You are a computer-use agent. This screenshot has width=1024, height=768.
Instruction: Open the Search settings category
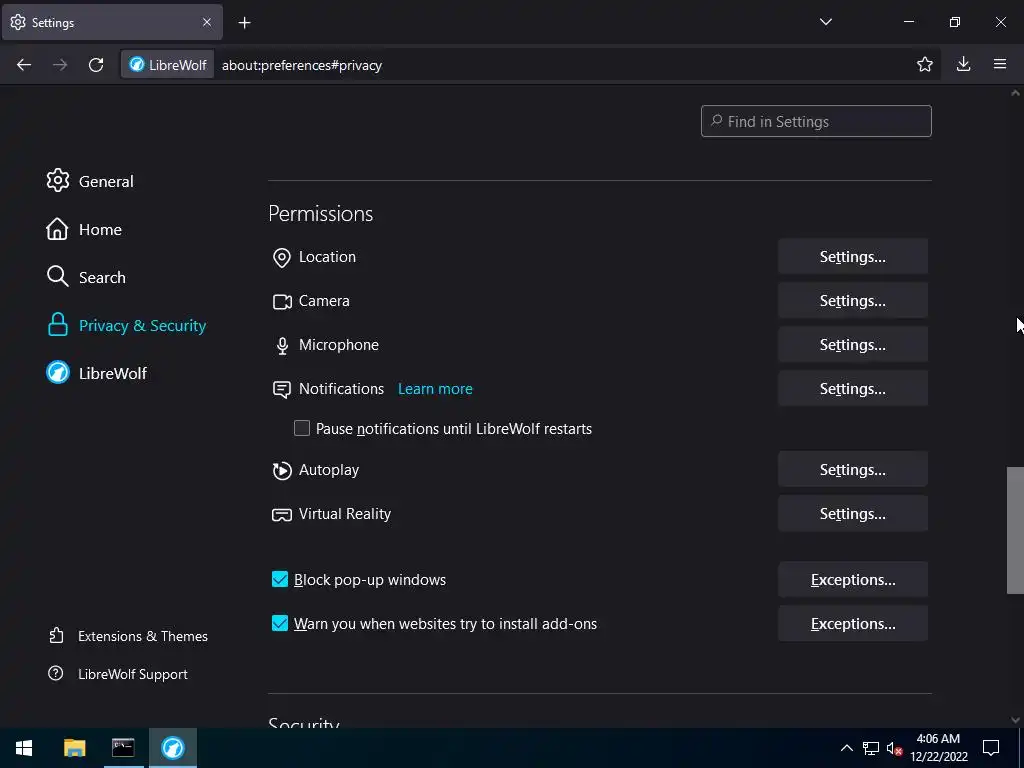point(86,277)
